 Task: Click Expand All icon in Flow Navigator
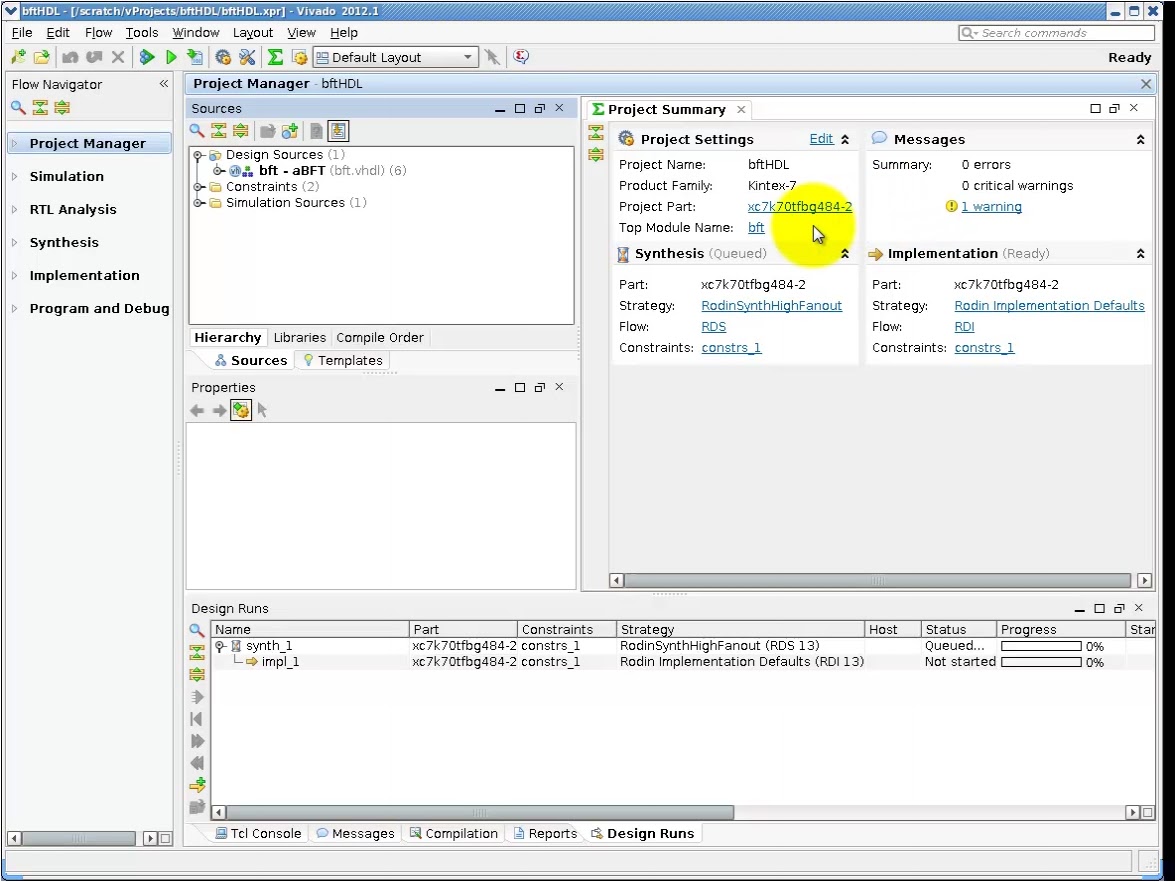62,108
